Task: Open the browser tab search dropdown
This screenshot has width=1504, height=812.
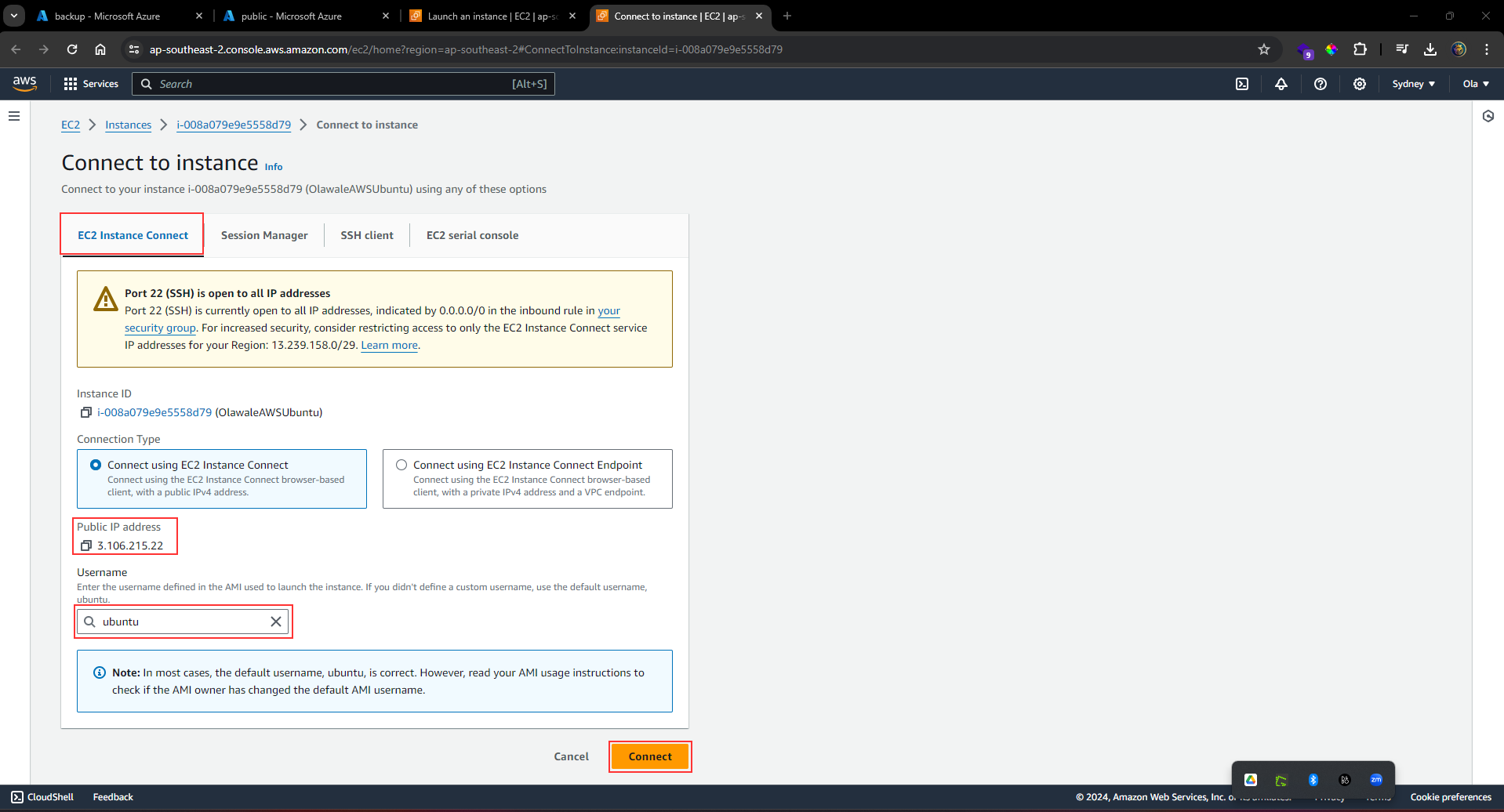Action: (14, 16)
